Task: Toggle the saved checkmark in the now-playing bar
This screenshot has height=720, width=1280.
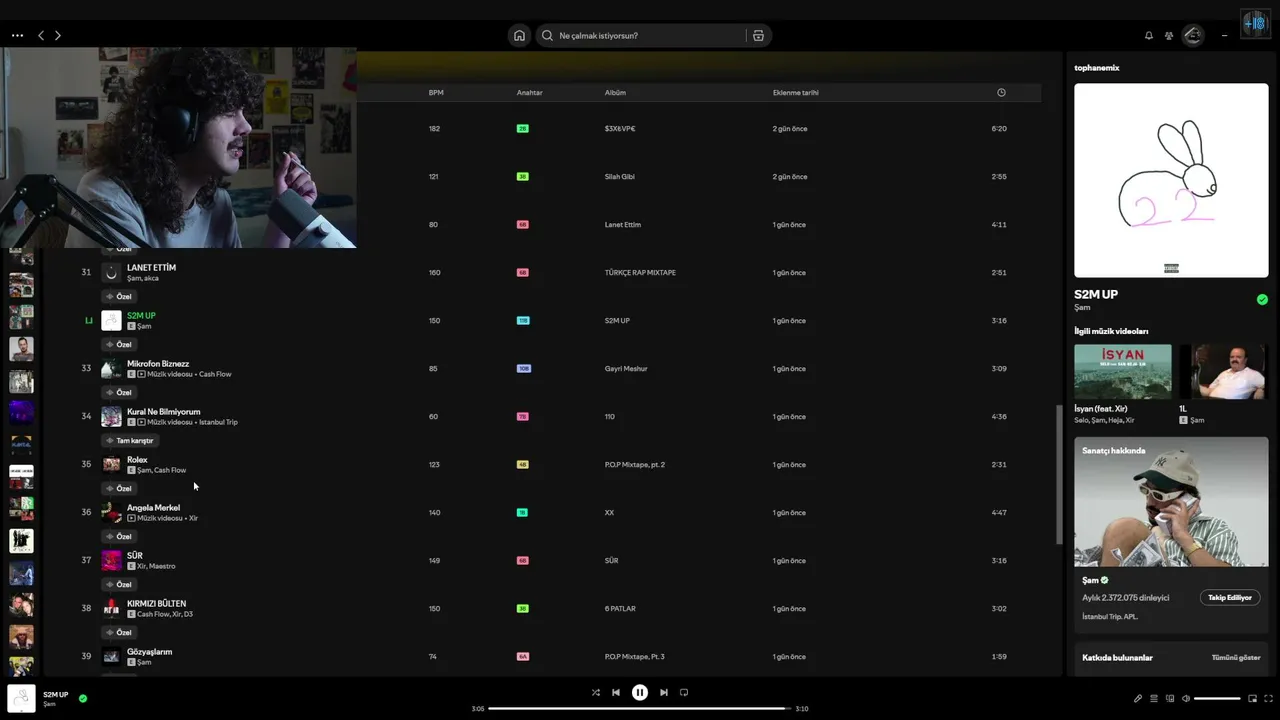Action: (83, 698)
